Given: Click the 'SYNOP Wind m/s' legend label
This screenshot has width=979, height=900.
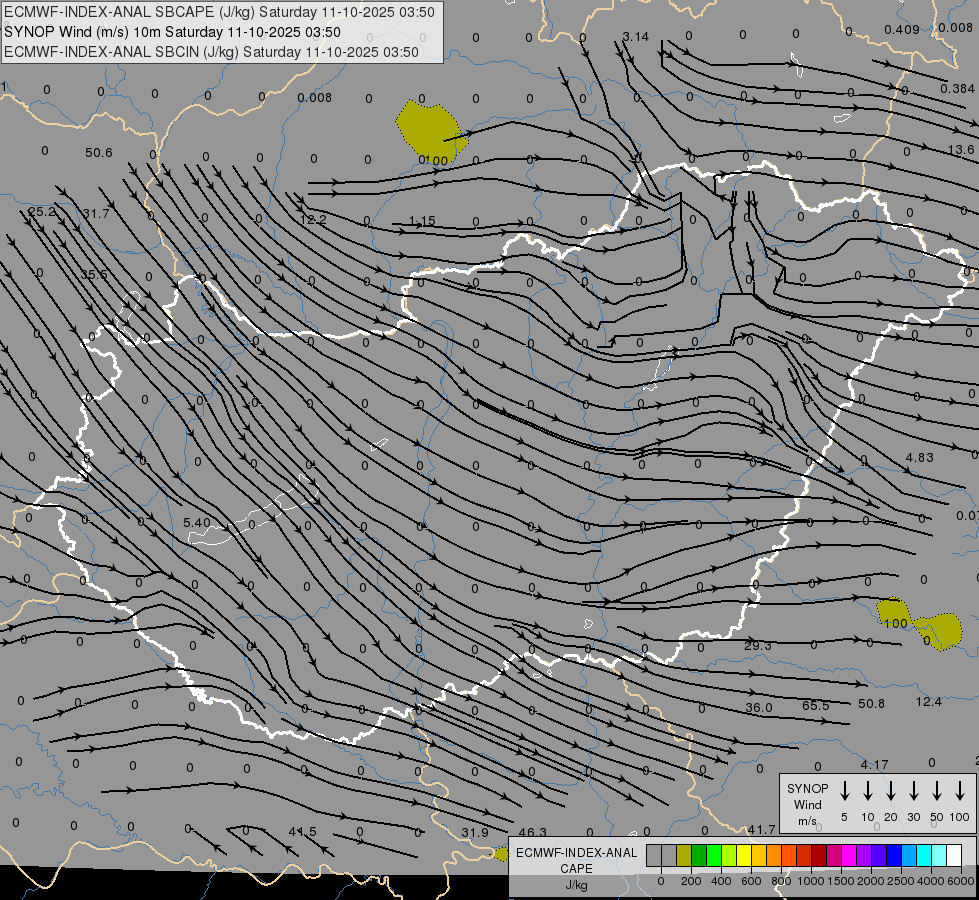Looking at the screenshot, I should click(x=807, y=804).
